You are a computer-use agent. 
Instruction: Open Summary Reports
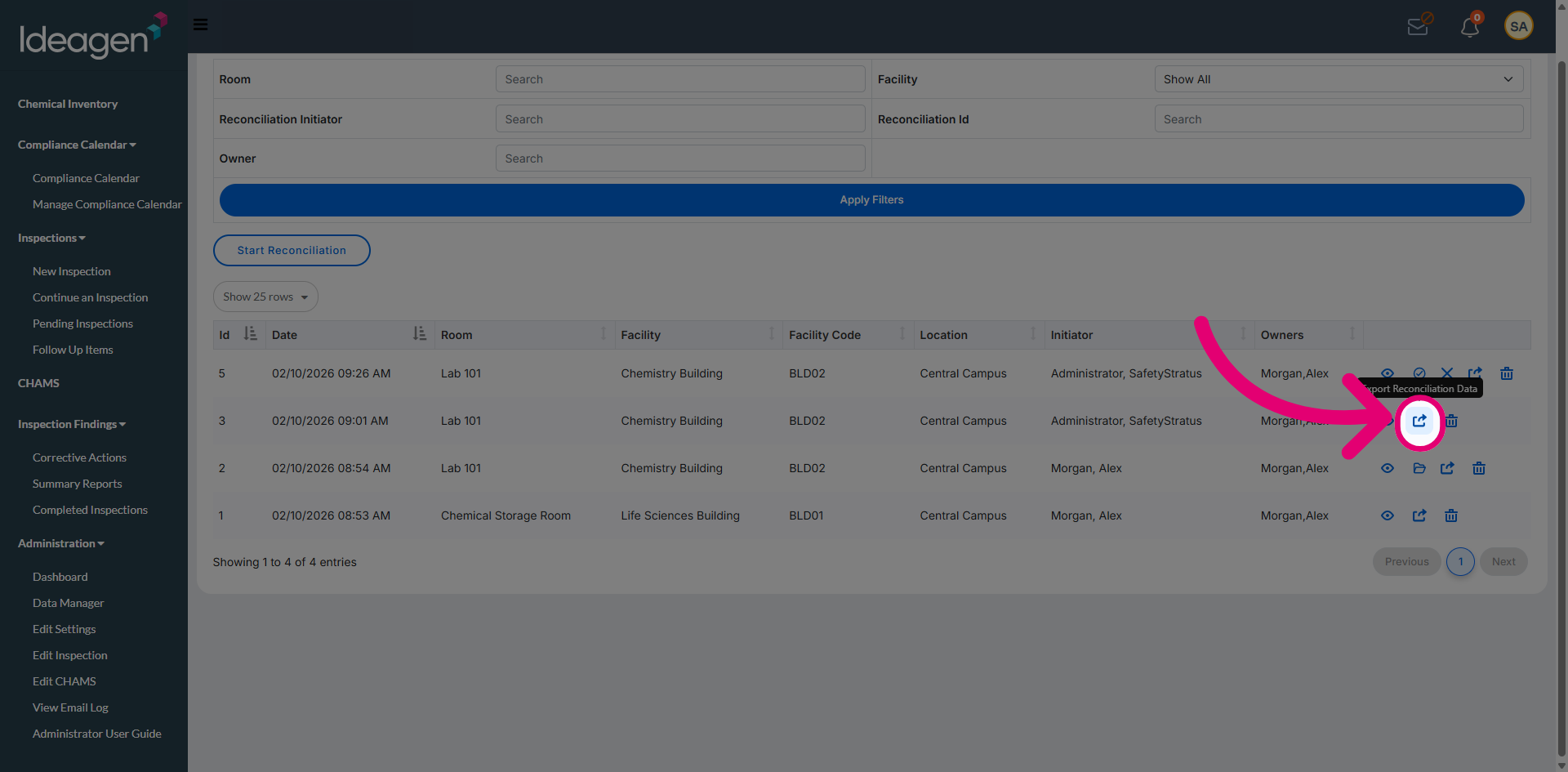click(x=77, y=484)
